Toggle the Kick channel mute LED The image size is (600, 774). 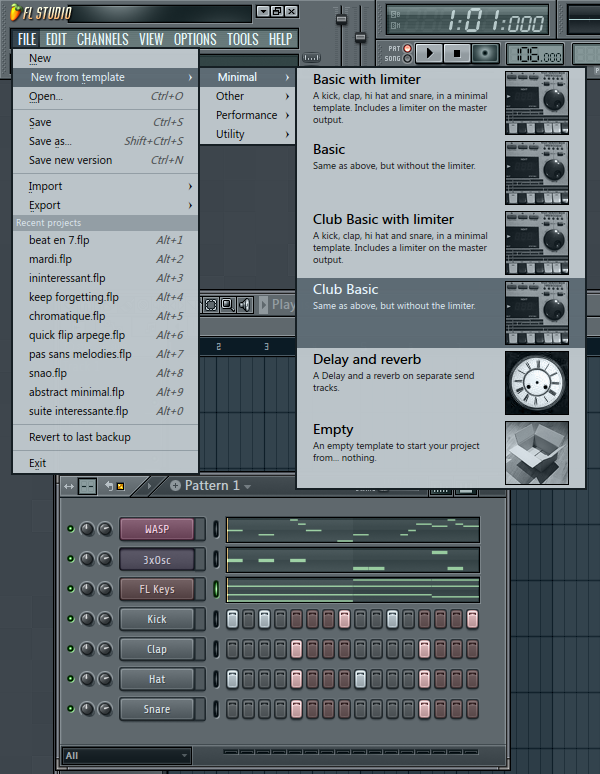point(70,619)
